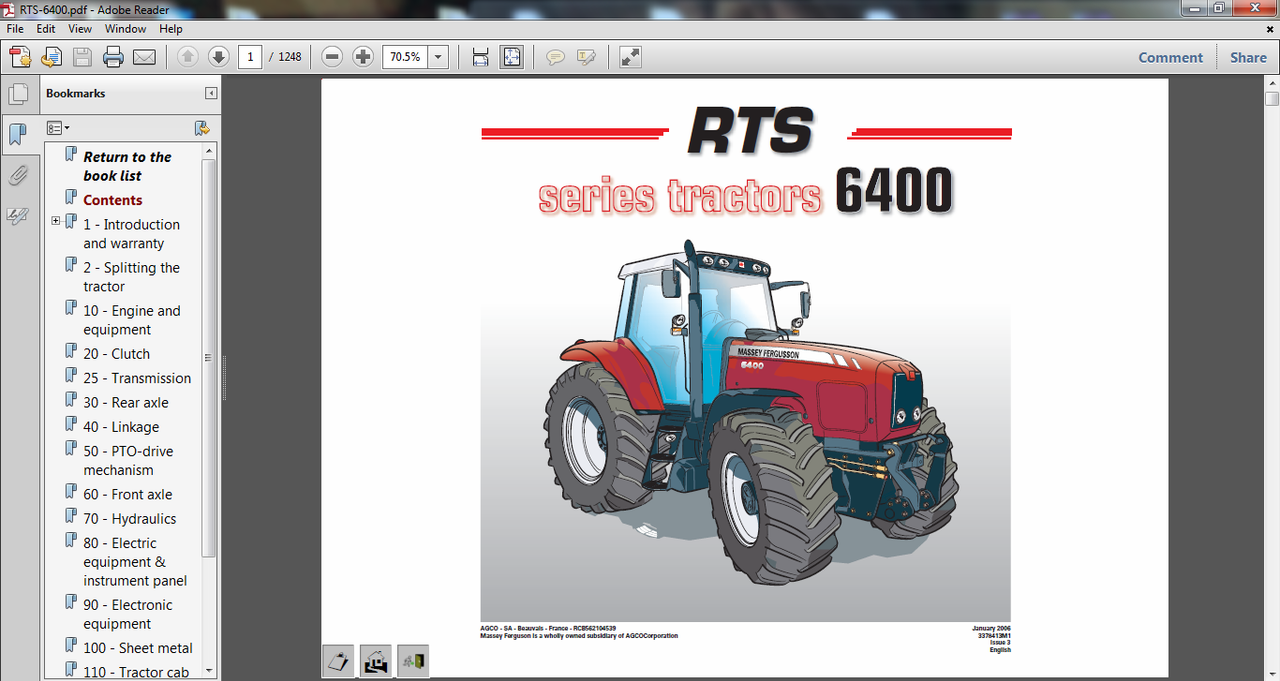
Task: Click the 'Bookmarks' panel title text
Action: pos(75,93)
